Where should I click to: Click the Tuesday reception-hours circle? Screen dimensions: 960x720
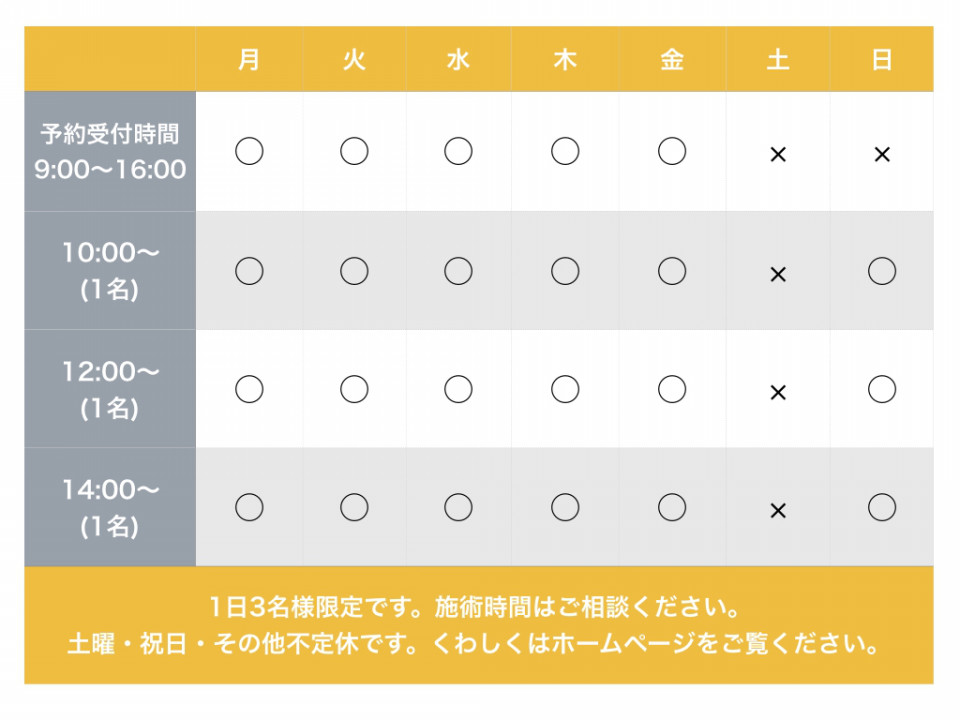tap(354, 151)
